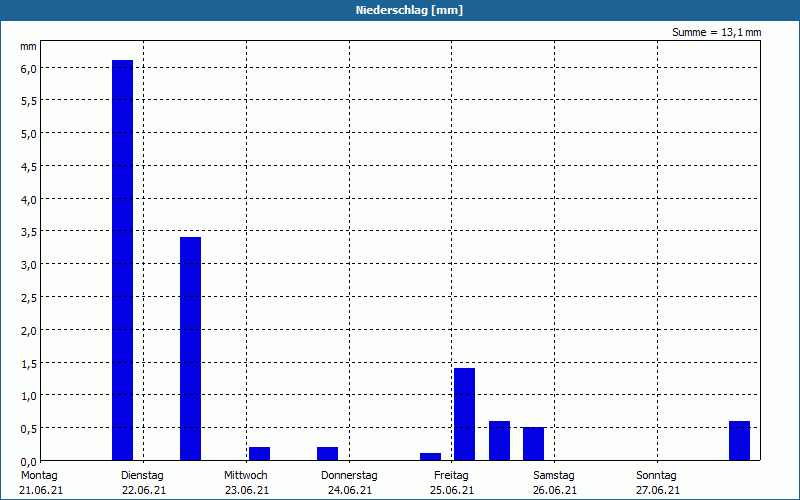The image size is (800, 500).
Task: Click the 5,0 y-axis label
Action: [x=29, y=134]
